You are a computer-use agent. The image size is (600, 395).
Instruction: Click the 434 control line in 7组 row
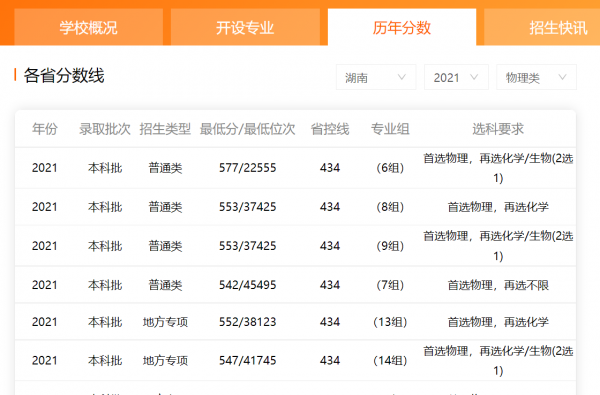[x=330, y=285]
